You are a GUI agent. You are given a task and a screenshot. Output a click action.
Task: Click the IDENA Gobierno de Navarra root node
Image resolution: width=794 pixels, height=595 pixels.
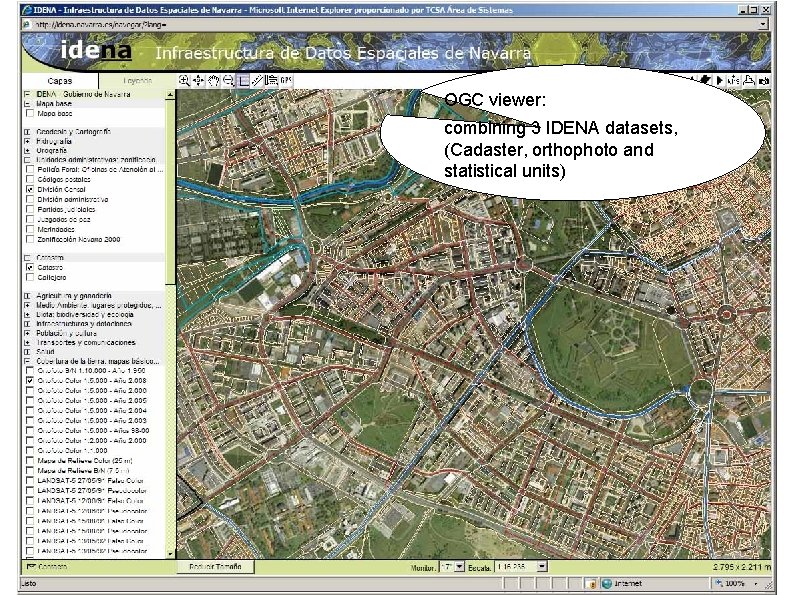(x=84, y=94)
